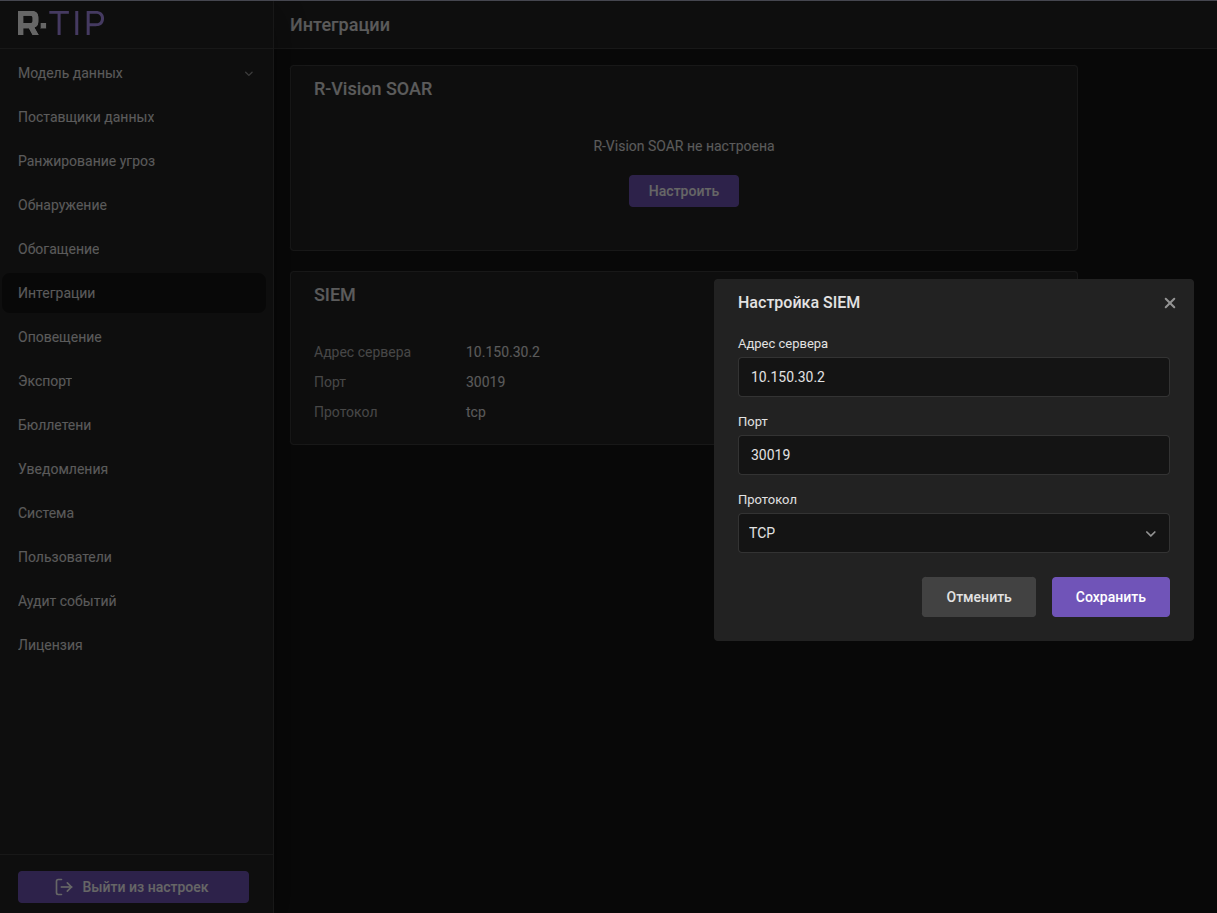Click "Настроить" to configure R-Vision SOAR
This screenshot has width=1217, height=913.
click(684, 190)
